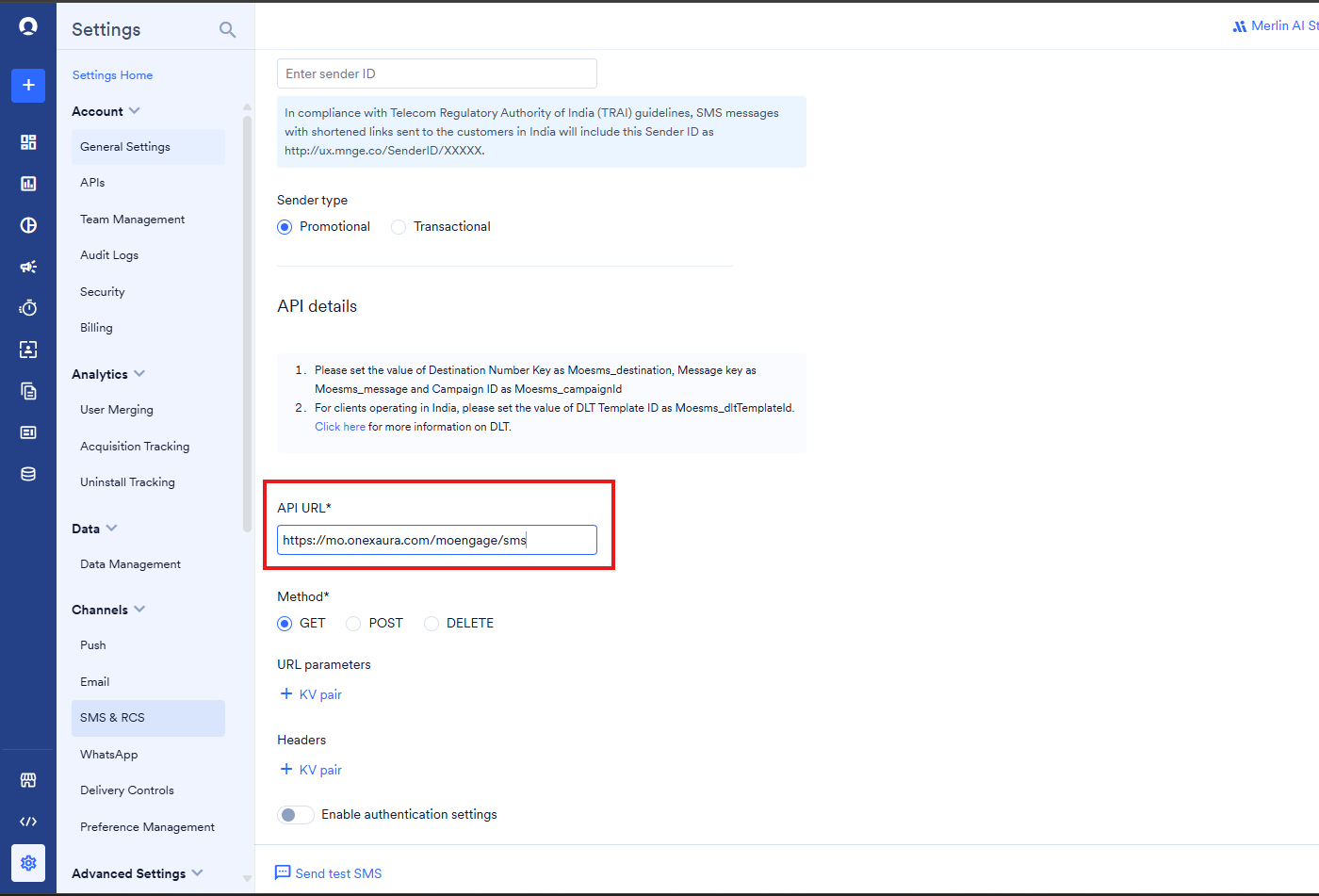
Task: Click the search magnifier beside Settings
Action: [x=227, y=30]
